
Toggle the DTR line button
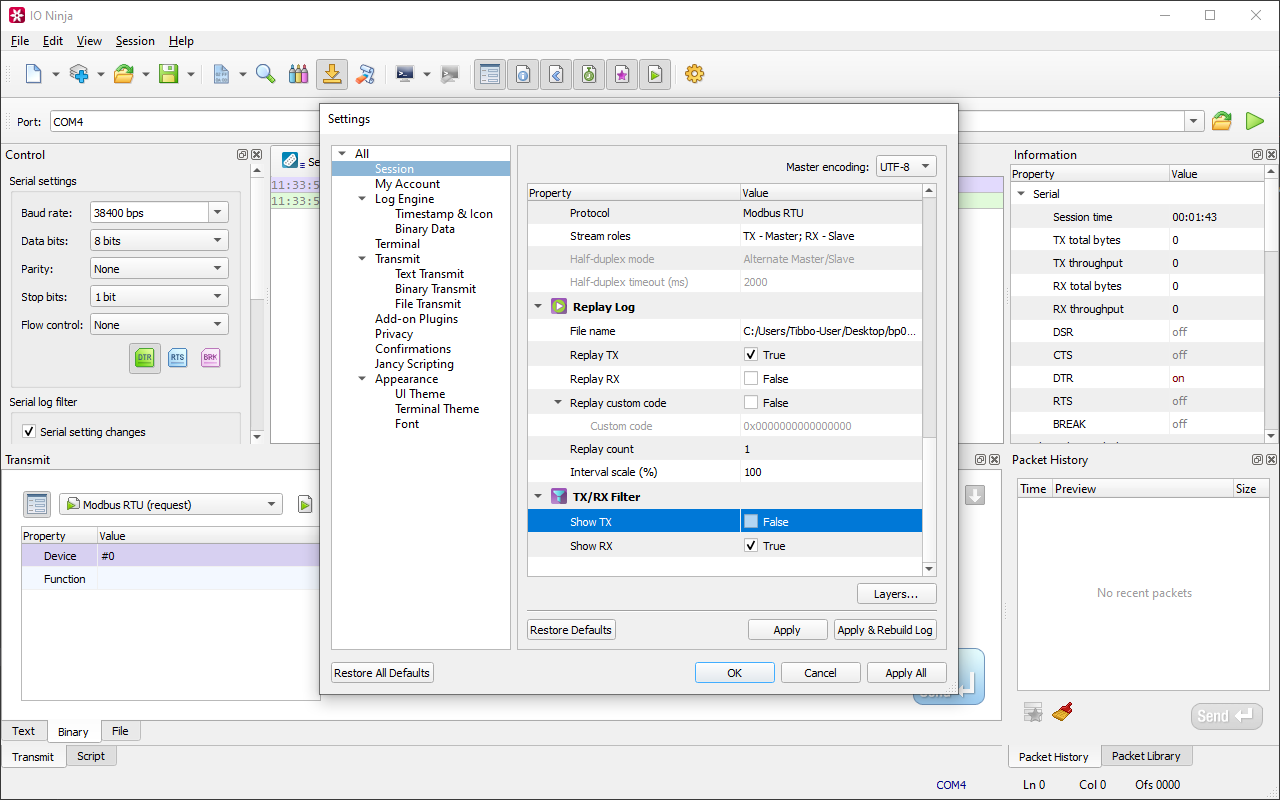tap(145, 357)
